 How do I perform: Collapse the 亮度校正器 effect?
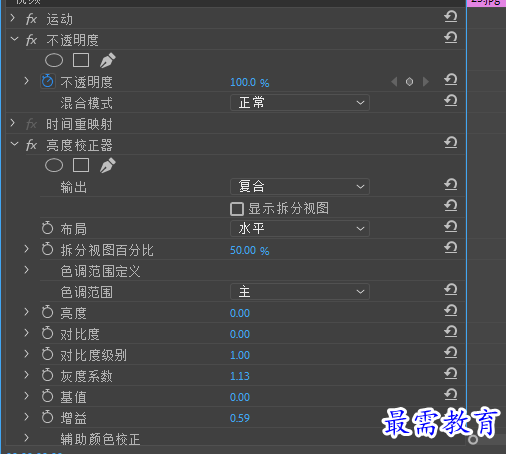[14, 144]
